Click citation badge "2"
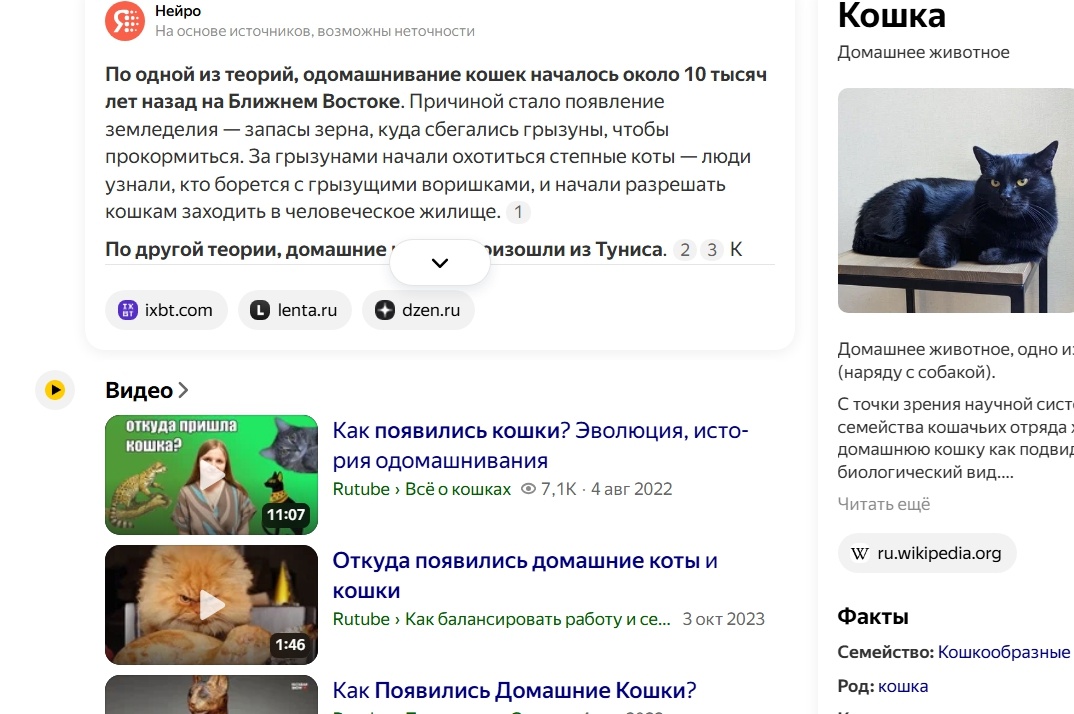Image resolution: width=1074 pixels, height=714 pixels. point(685,249)
